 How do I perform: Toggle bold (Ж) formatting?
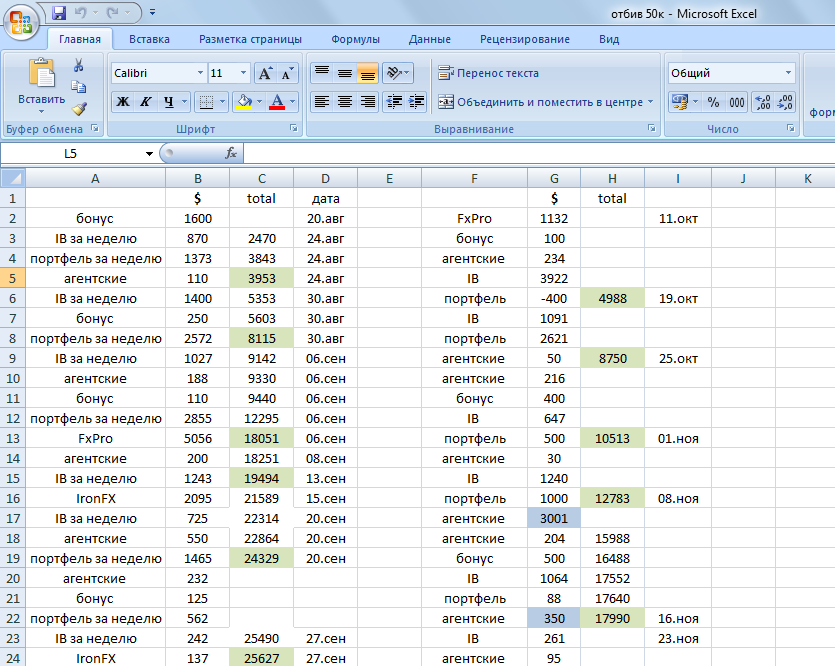coord(123,102)
